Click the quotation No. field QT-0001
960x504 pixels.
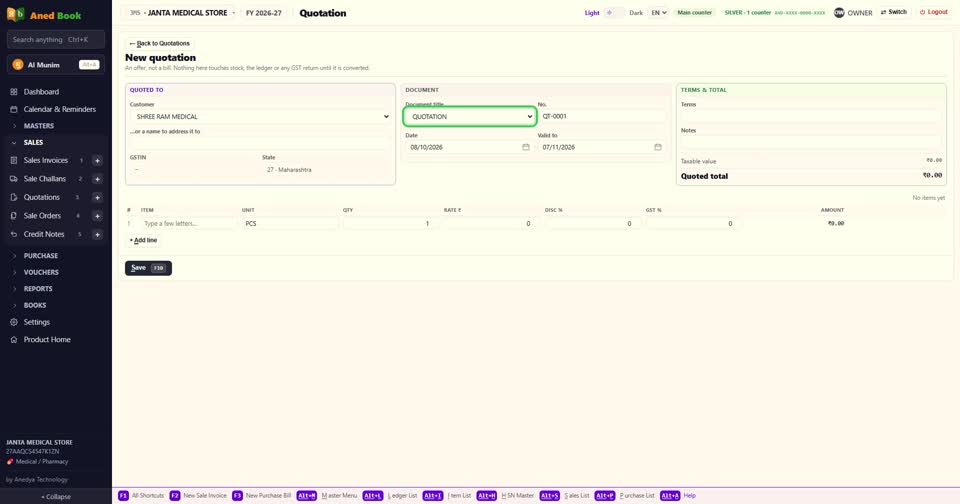[x=601, y=116]
